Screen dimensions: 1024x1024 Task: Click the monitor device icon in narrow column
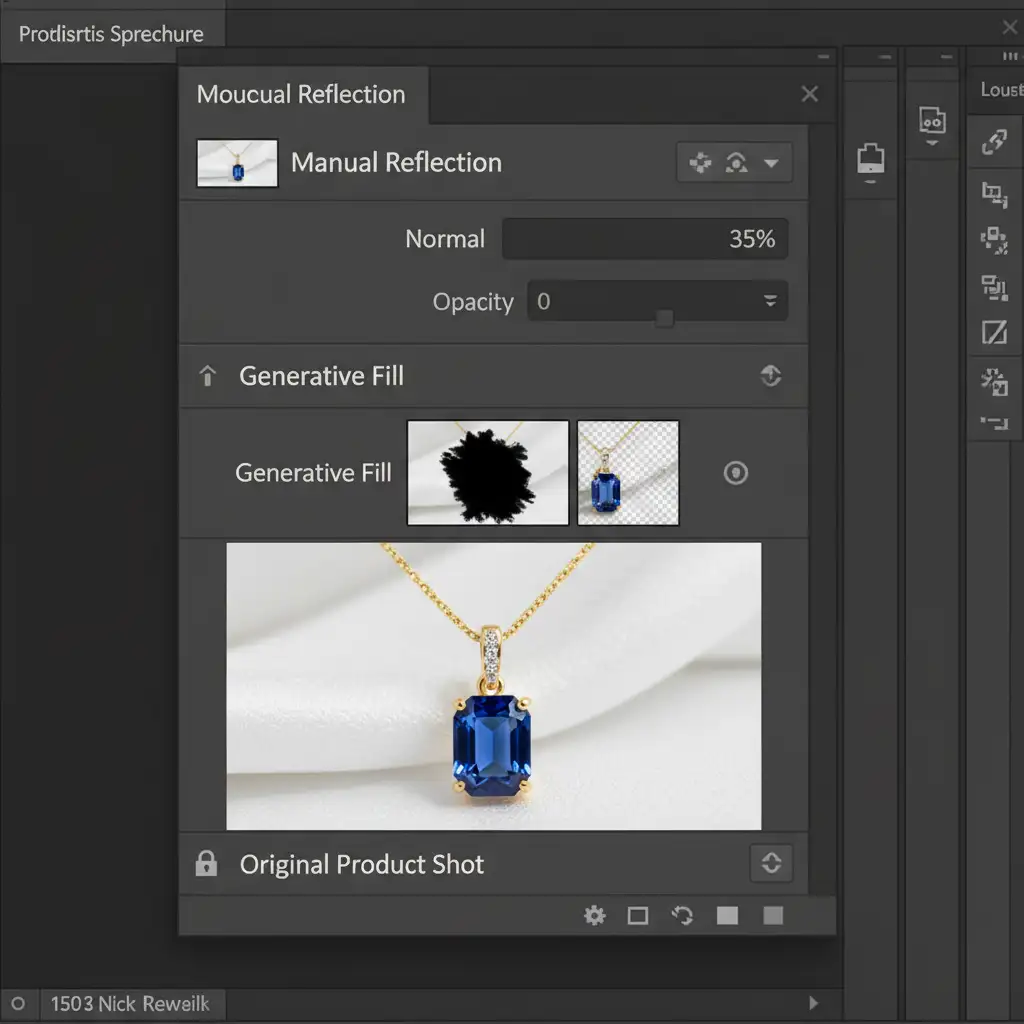pos(871,160)
